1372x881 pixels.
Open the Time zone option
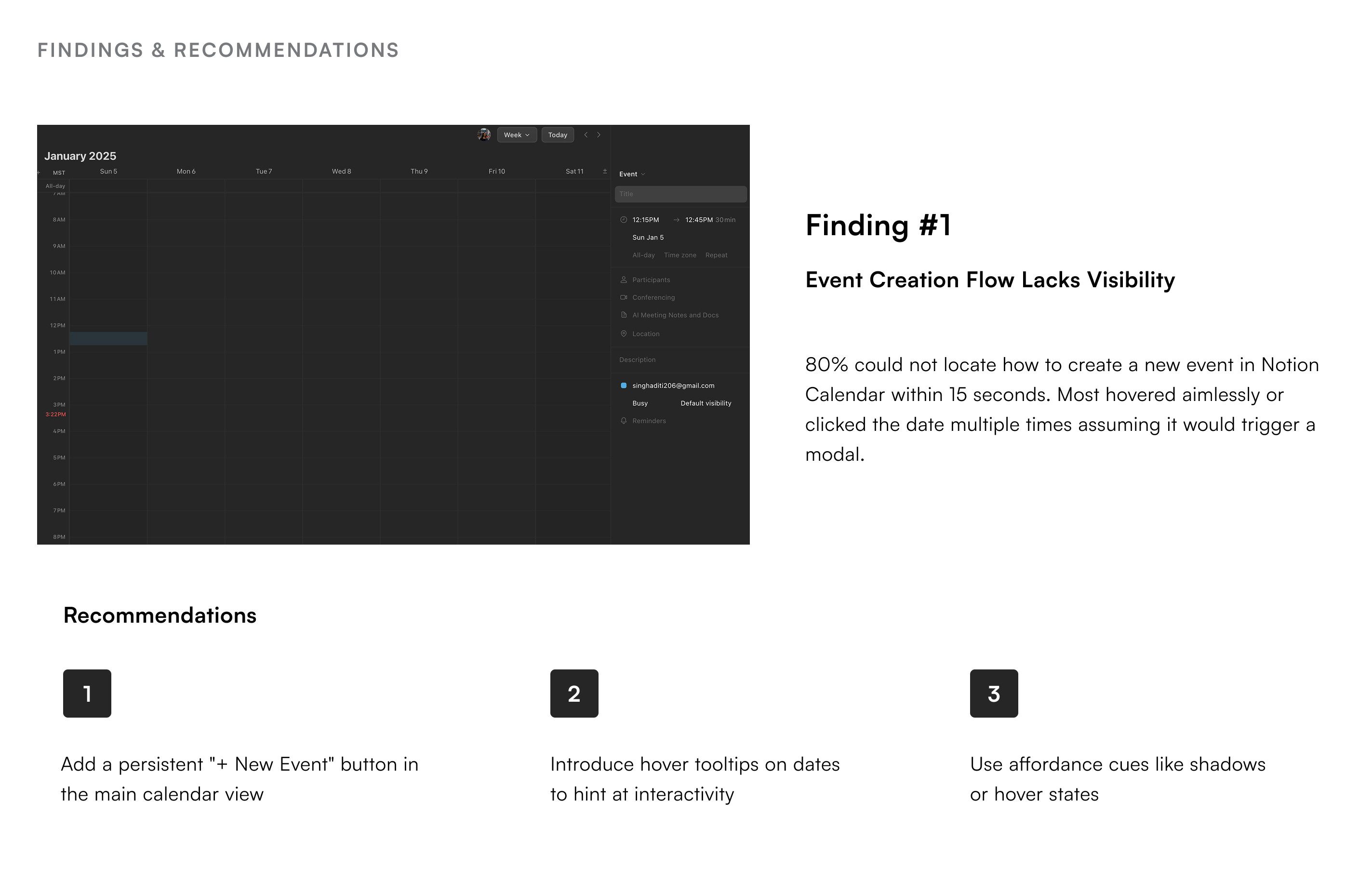point(680,255)
